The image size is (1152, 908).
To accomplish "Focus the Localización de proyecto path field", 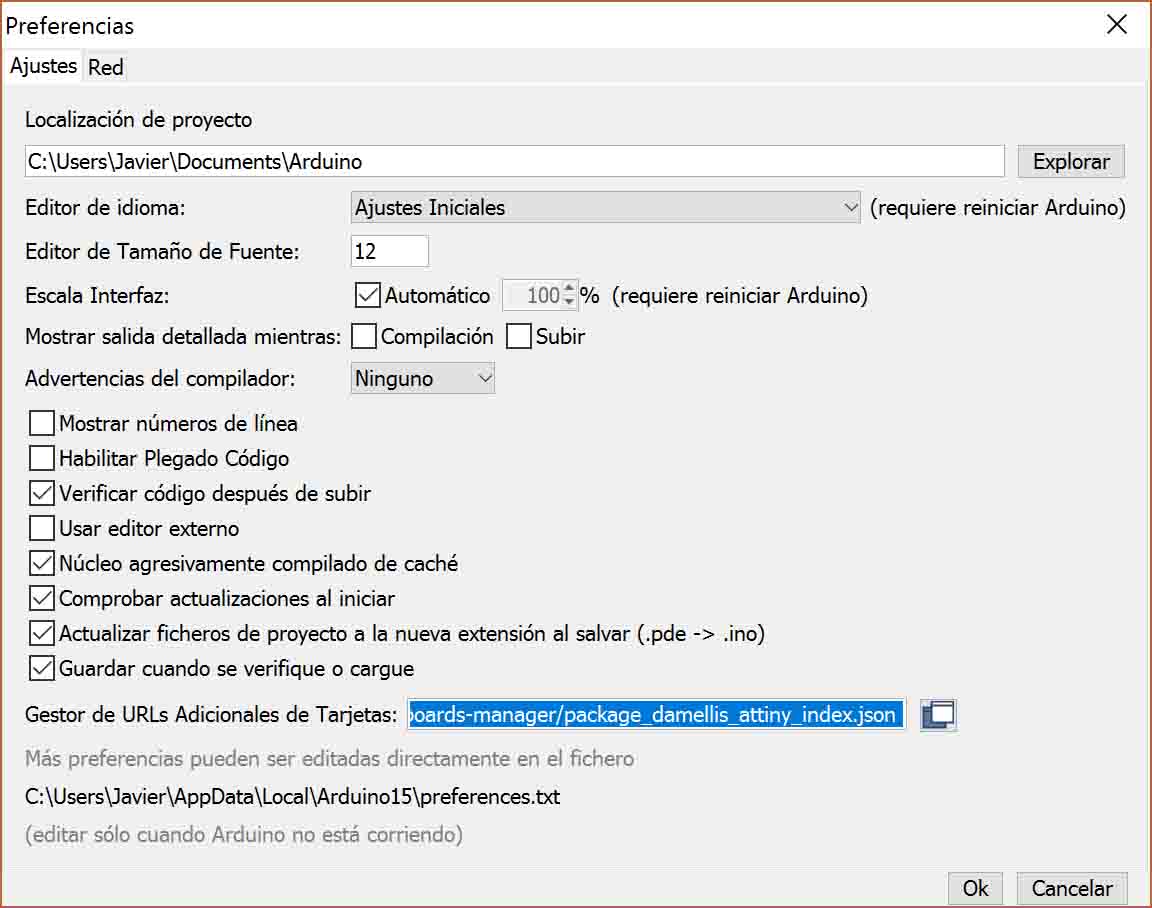I will [514, 162].
